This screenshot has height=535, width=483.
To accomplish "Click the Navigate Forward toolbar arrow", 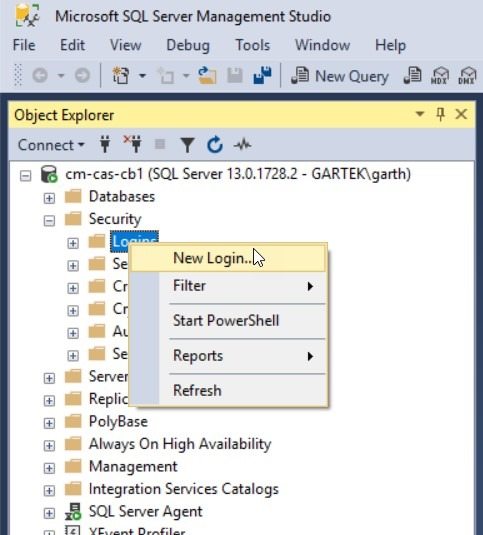I will [82, 75].
